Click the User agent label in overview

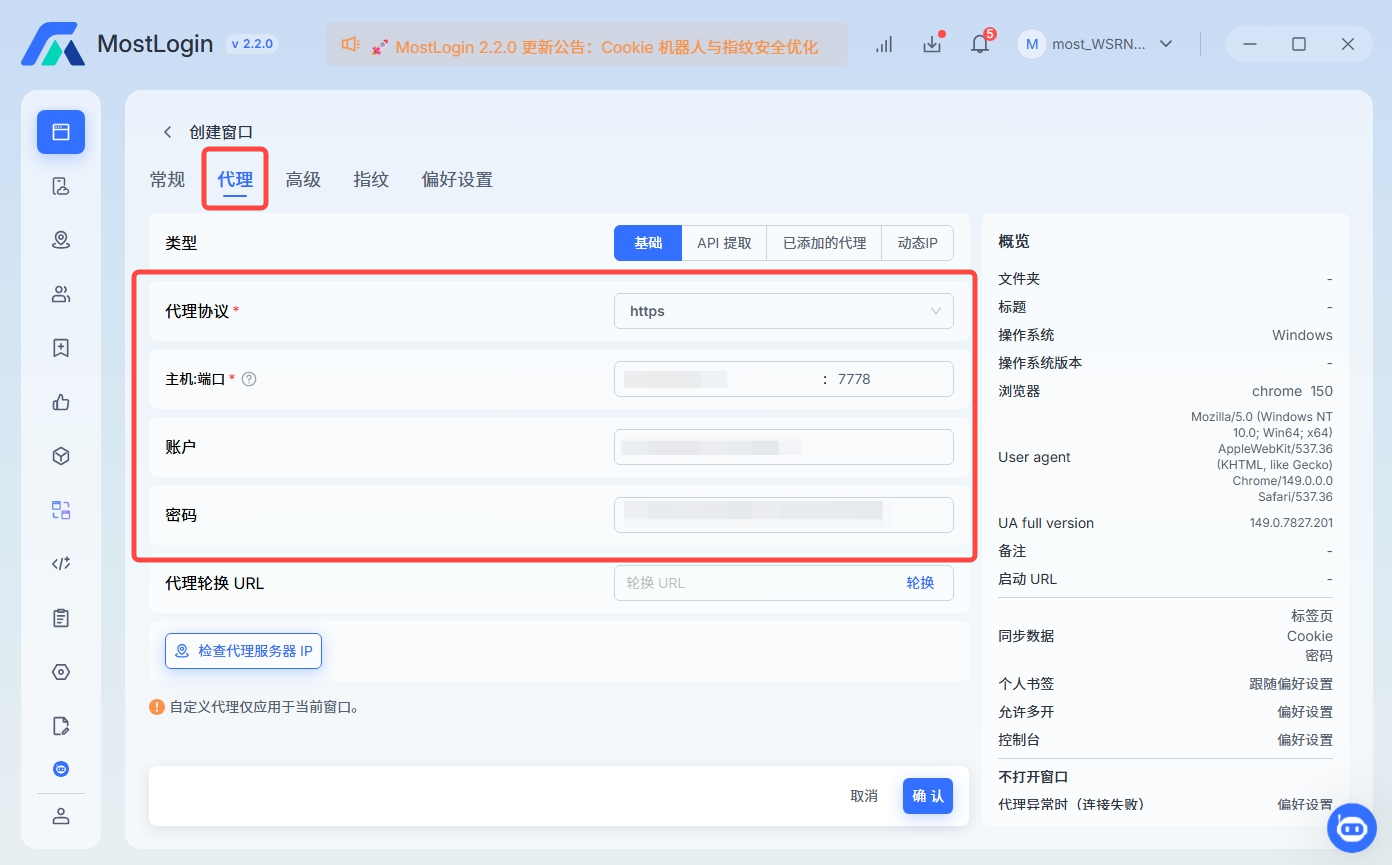(x=1034, y=457)
